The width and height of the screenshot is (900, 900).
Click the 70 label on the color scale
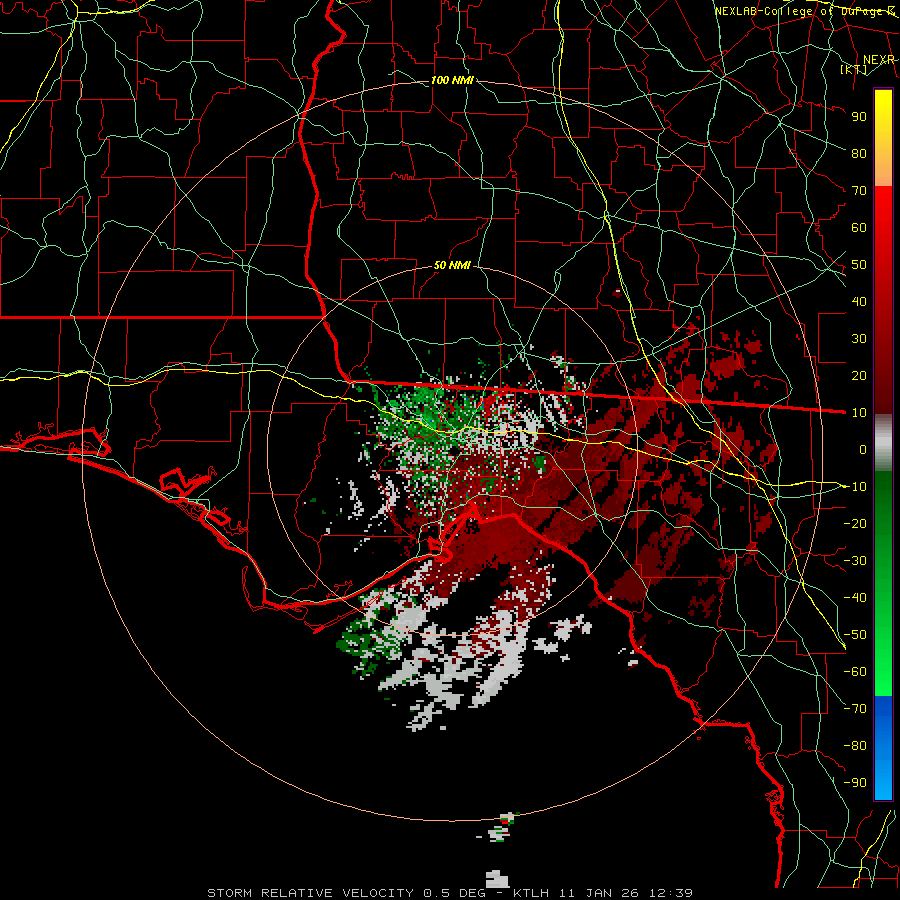(x=859, y=191)
